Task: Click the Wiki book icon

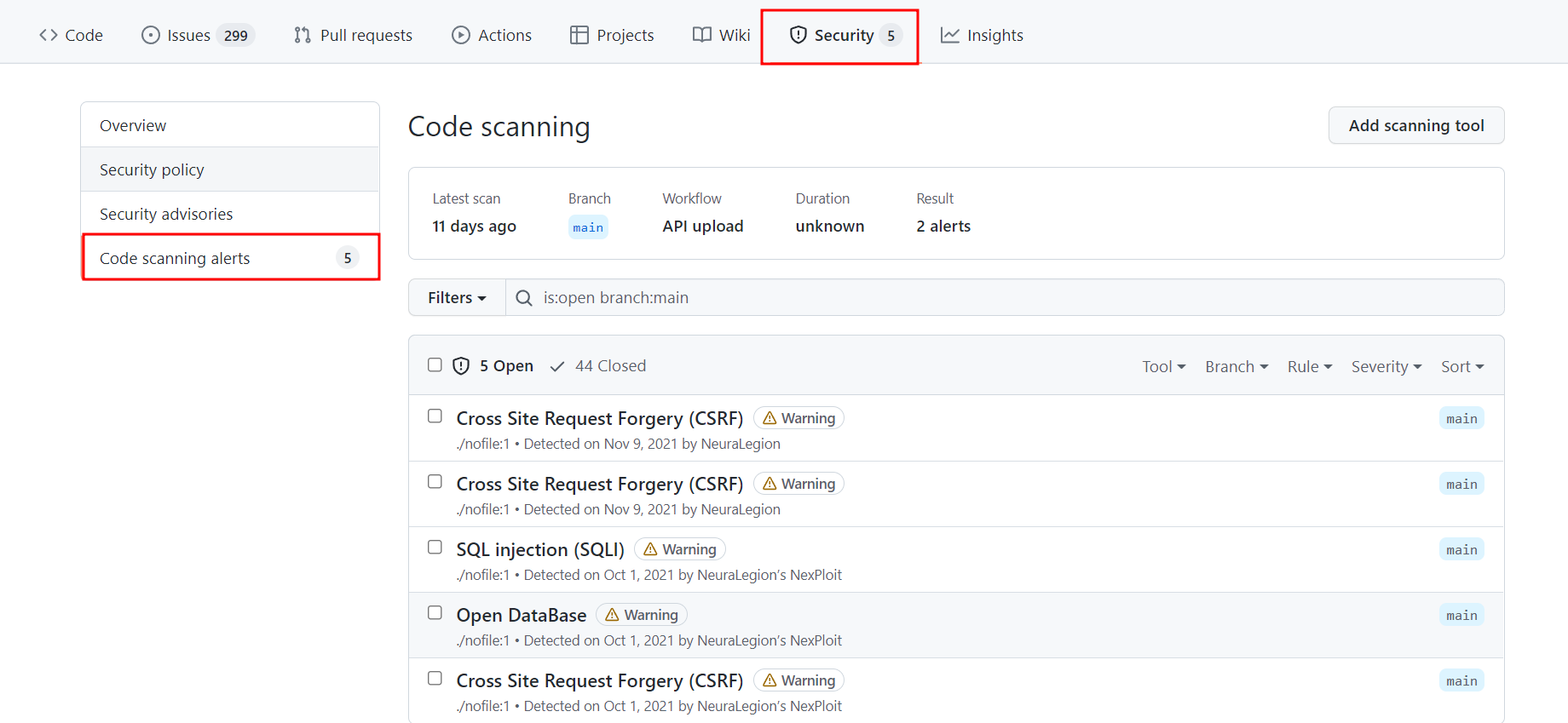Action: pos(702,35)
